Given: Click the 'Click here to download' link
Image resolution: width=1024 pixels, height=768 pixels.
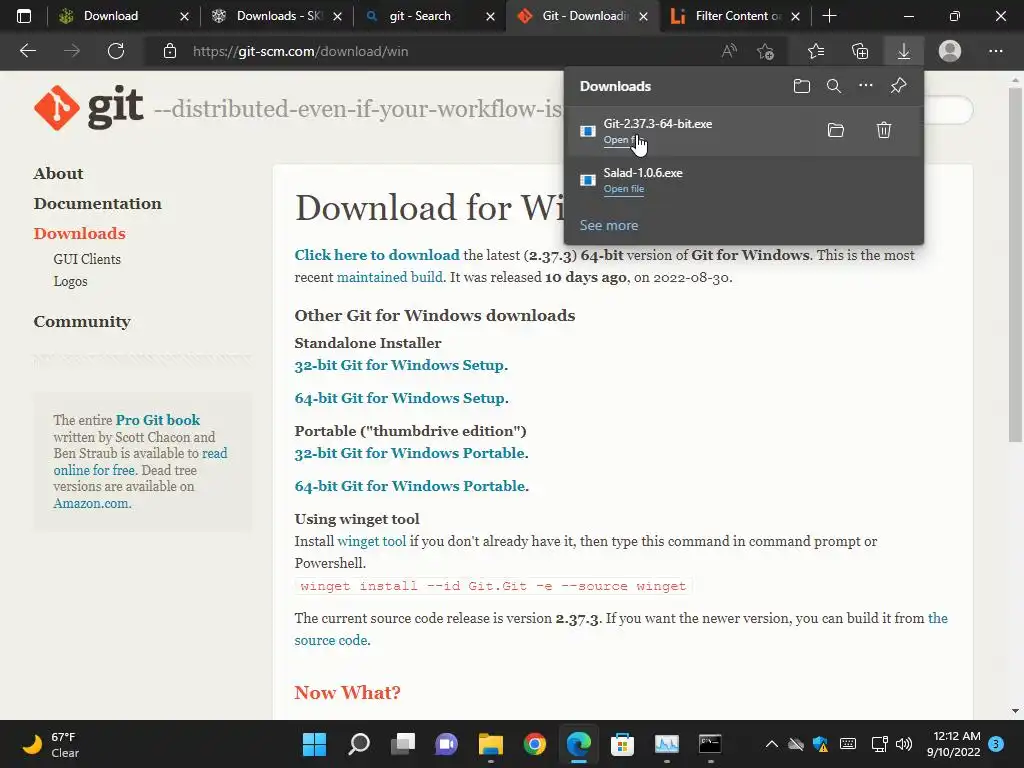Looking at the screenshot, I should tap(377, 255).
